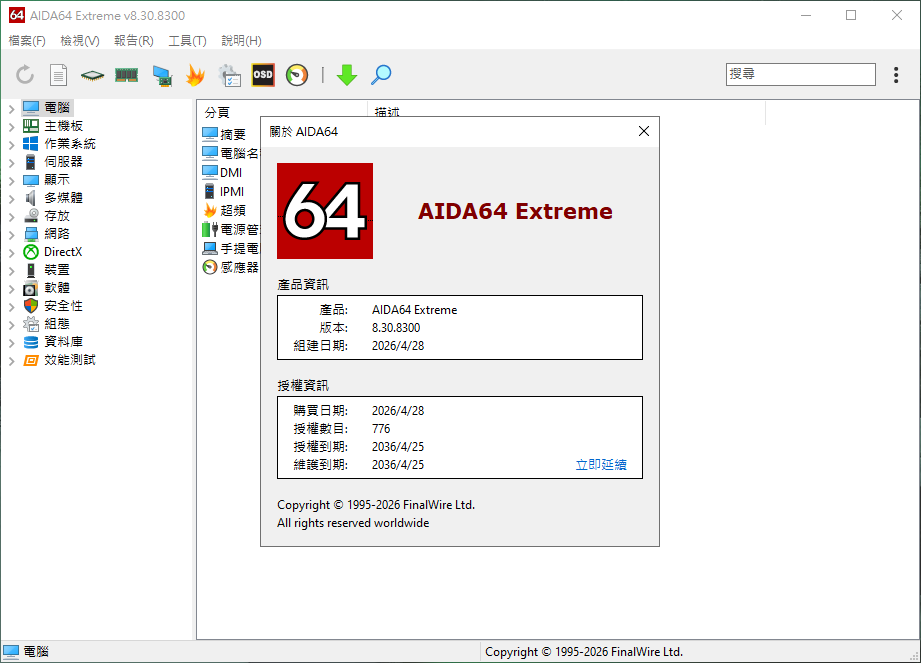Screen dimensions: 921x663
Task: Expand the 主機板 tree node
Action: click(11, 126)
